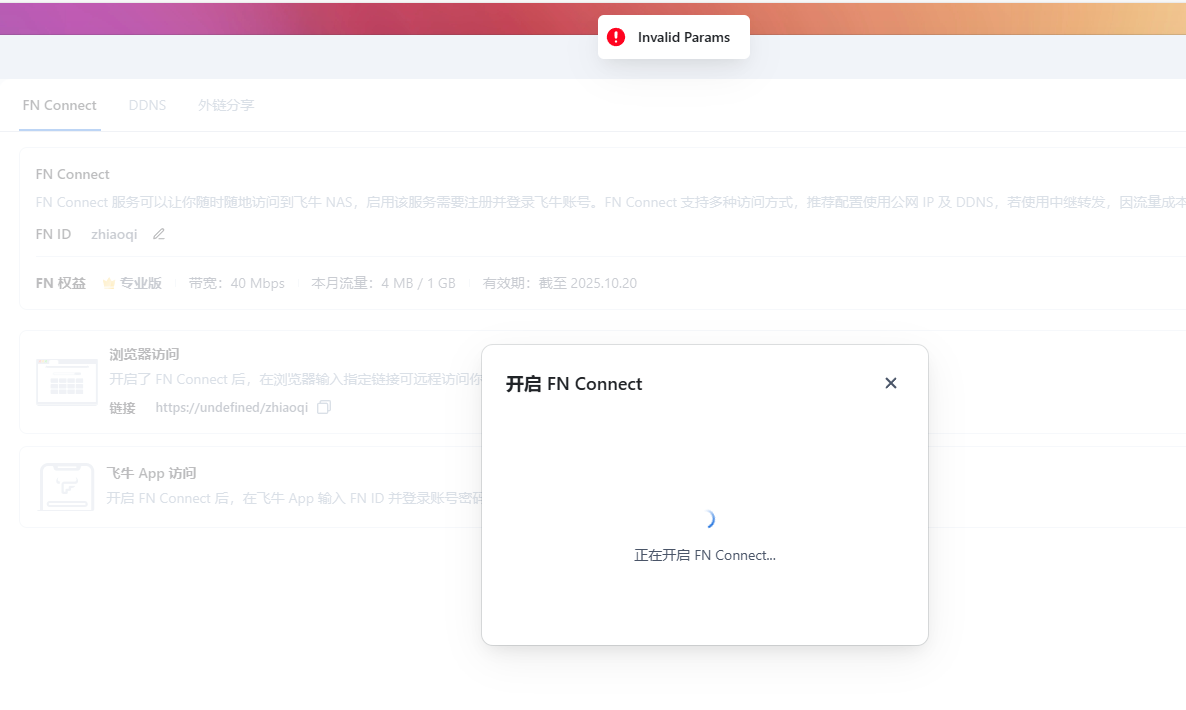Click the copy icon beside the browser access link
Image resolution: width=1186 pixels, height=710 pixels.
323,408
